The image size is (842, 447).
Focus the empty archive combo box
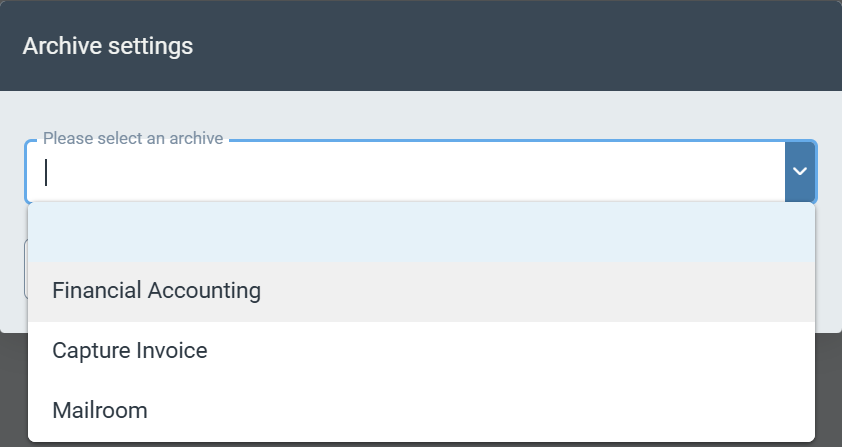(400, 172)
